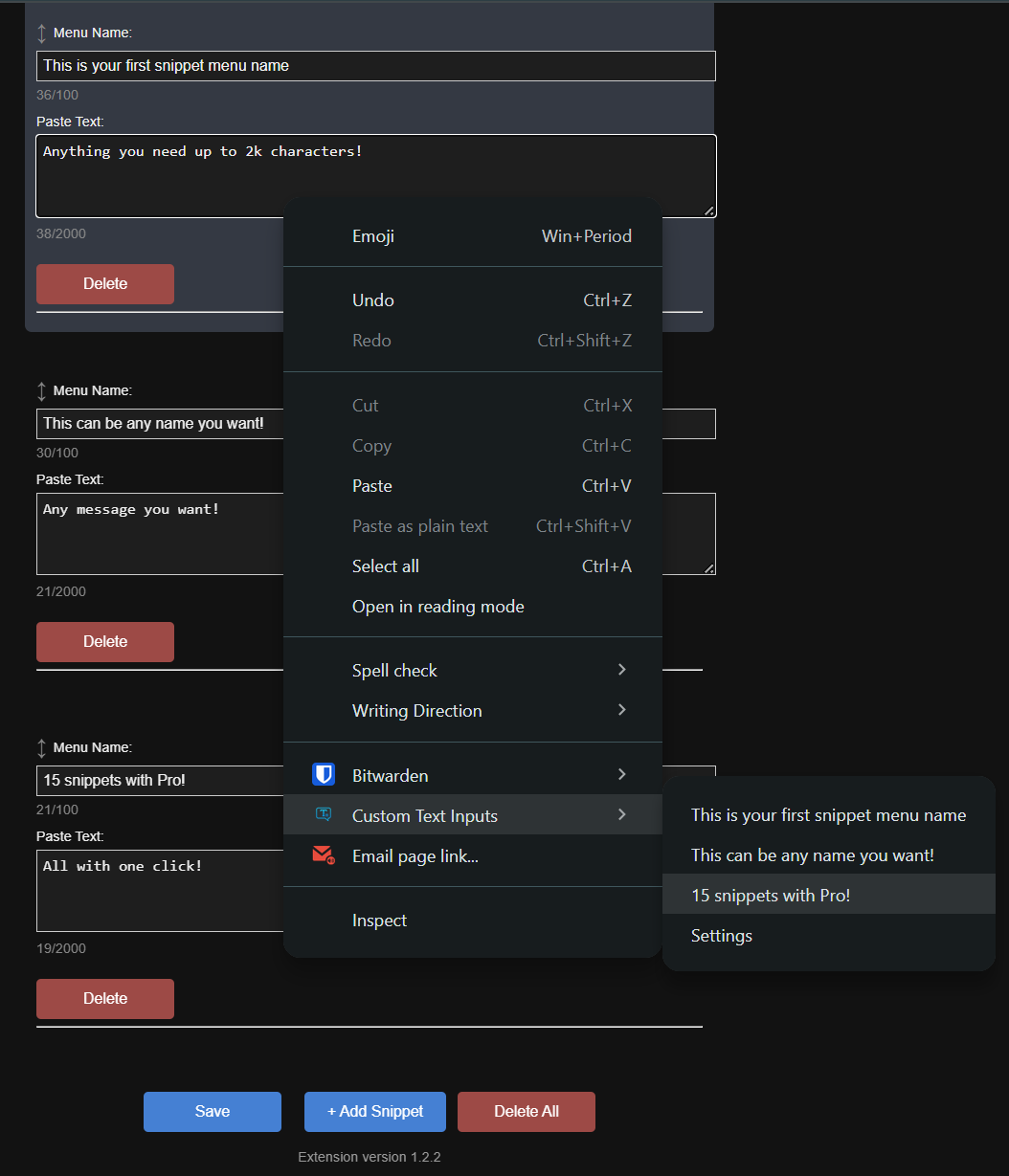Open the Spell check menu entry

click(x=473, y=671)
